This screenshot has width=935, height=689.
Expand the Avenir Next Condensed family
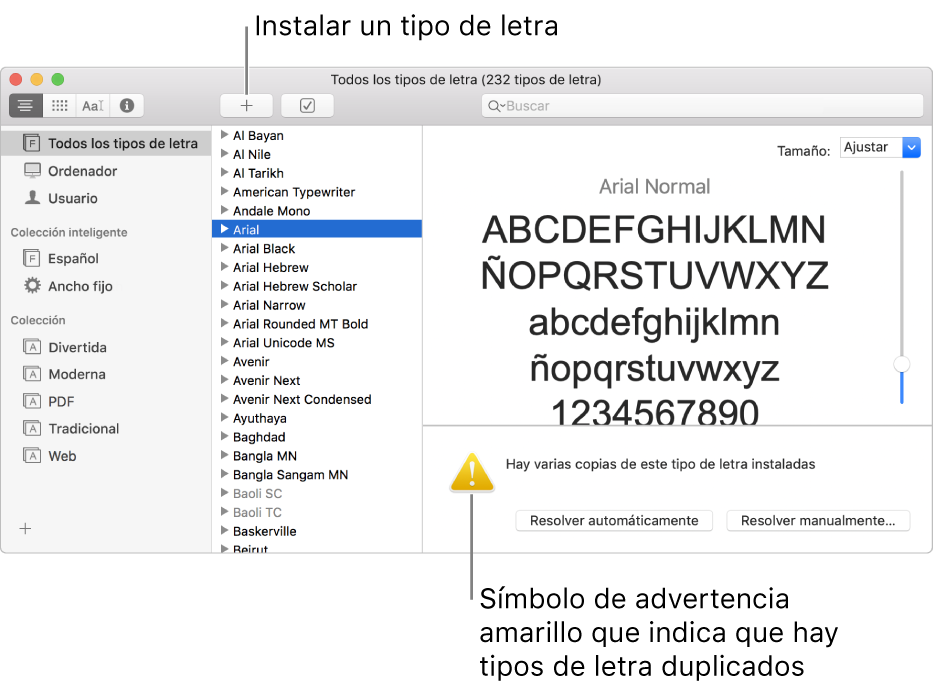tap(225, 398)
